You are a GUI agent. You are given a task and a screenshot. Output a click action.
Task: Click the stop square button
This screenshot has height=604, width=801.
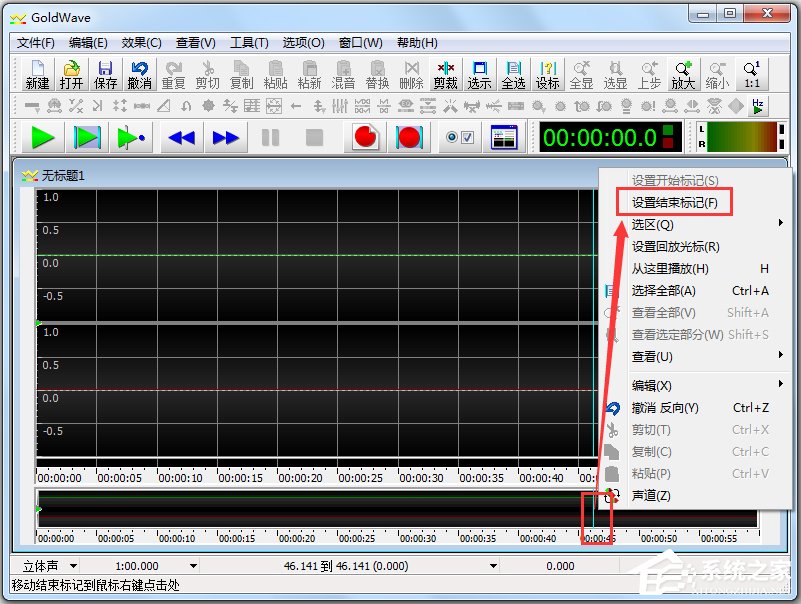[x=314, y=137]
